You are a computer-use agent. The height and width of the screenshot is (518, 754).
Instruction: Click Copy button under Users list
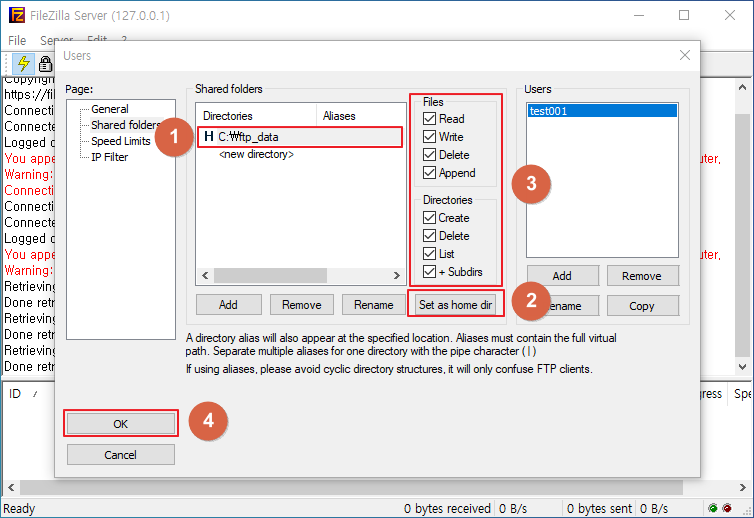click(x=643, y=306)
